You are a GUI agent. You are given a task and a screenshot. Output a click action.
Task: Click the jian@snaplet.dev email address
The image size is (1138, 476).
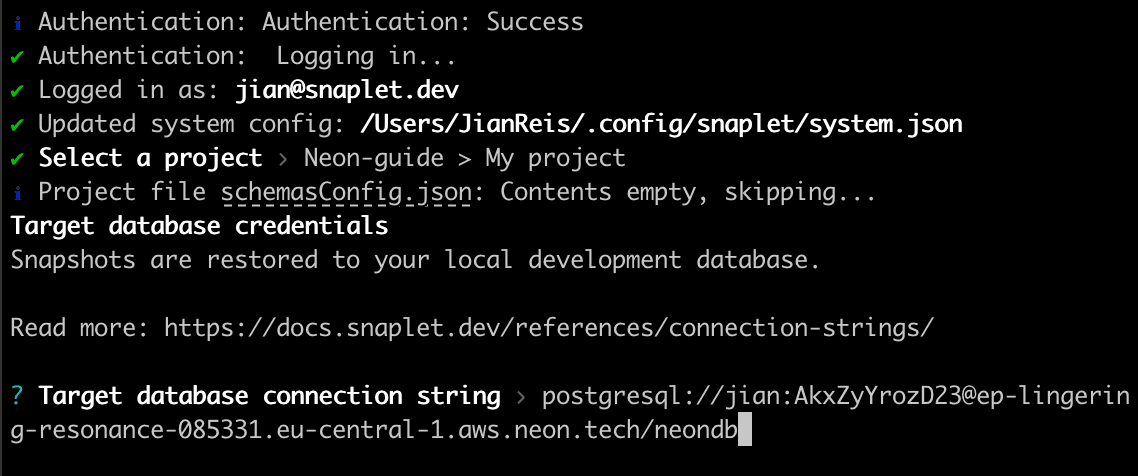click(x=347, y=90)
